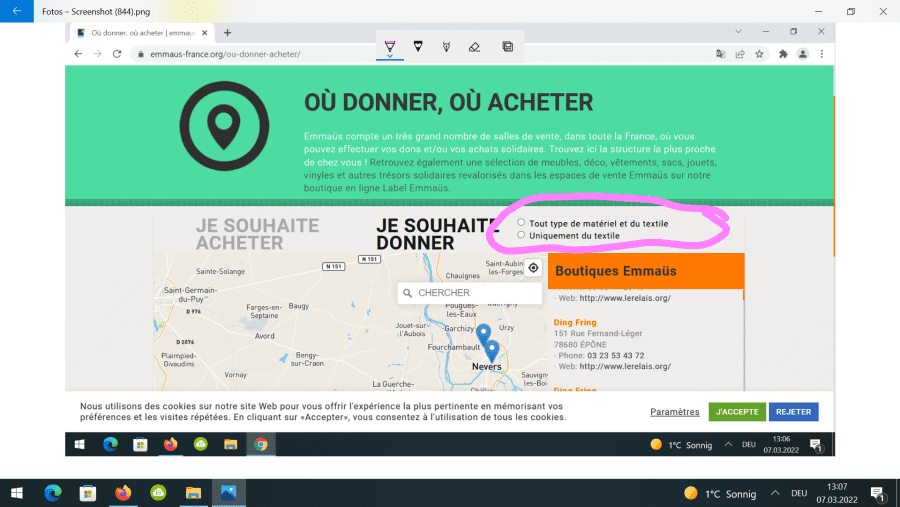Open the Windows Start menu on bottom taskbar
The image size is (900, 507).
coord(17,493)
